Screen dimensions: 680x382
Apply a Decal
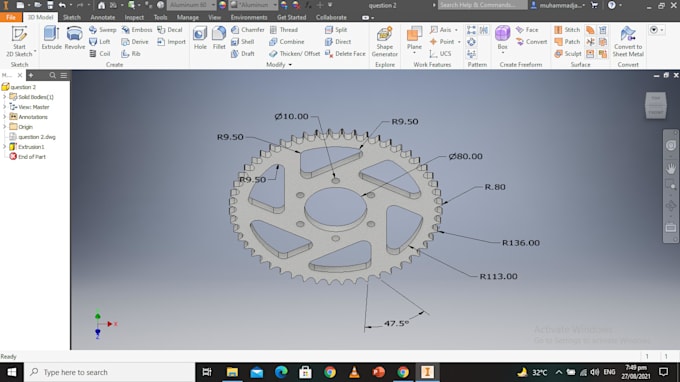(x=170, y=29)
